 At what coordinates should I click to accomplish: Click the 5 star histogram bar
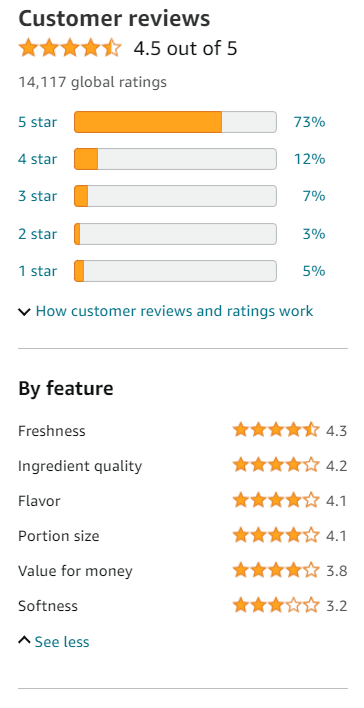tap(175, 122)
